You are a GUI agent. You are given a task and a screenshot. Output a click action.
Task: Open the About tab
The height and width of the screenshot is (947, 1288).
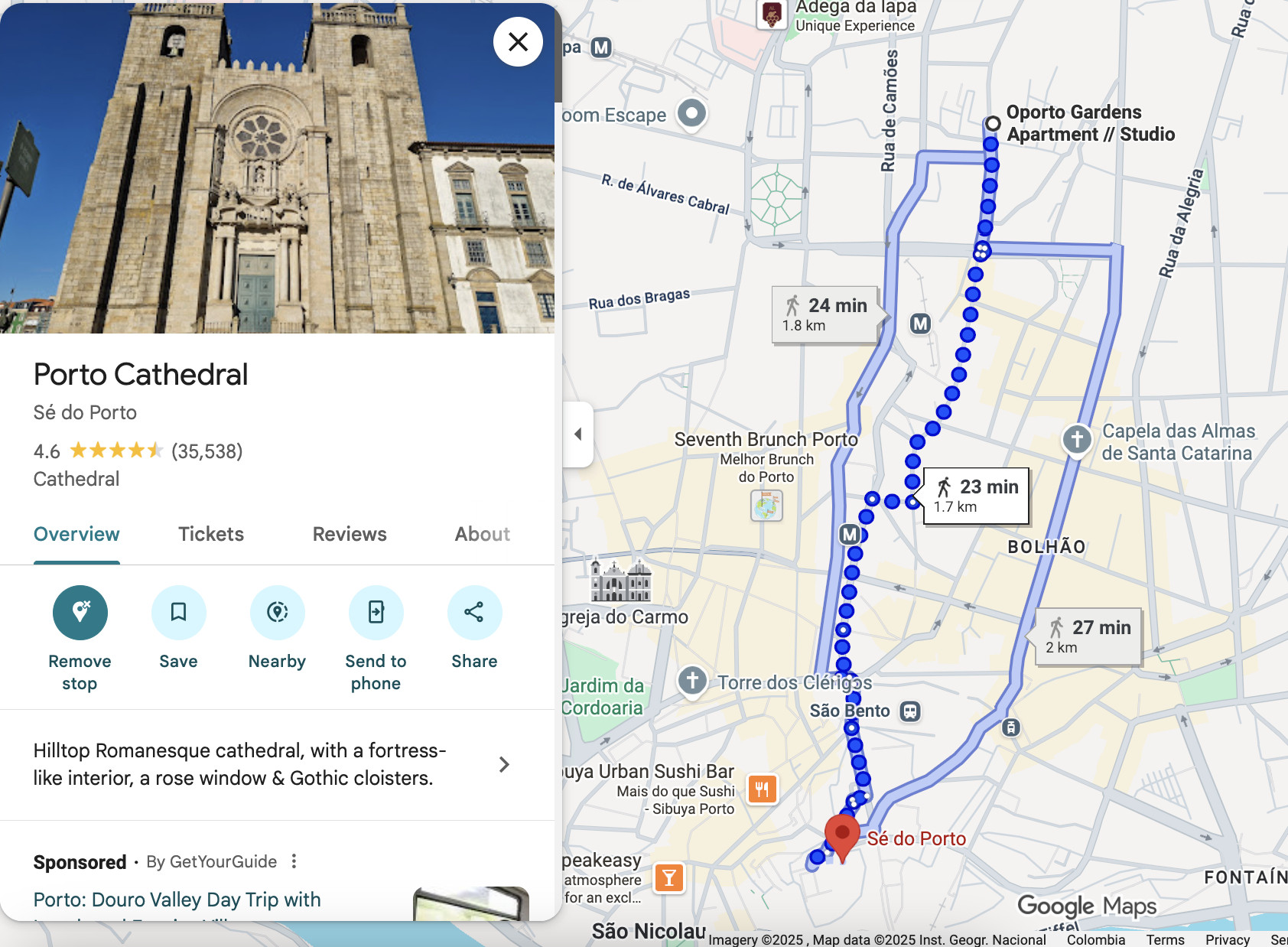pos(482,534)
